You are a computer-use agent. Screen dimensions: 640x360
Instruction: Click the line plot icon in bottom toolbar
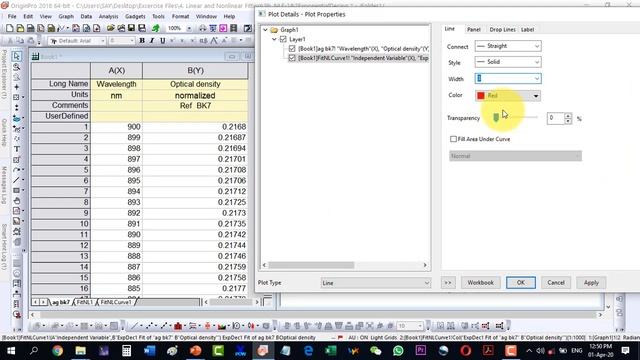pyautogui.click(x=134, y=326)
